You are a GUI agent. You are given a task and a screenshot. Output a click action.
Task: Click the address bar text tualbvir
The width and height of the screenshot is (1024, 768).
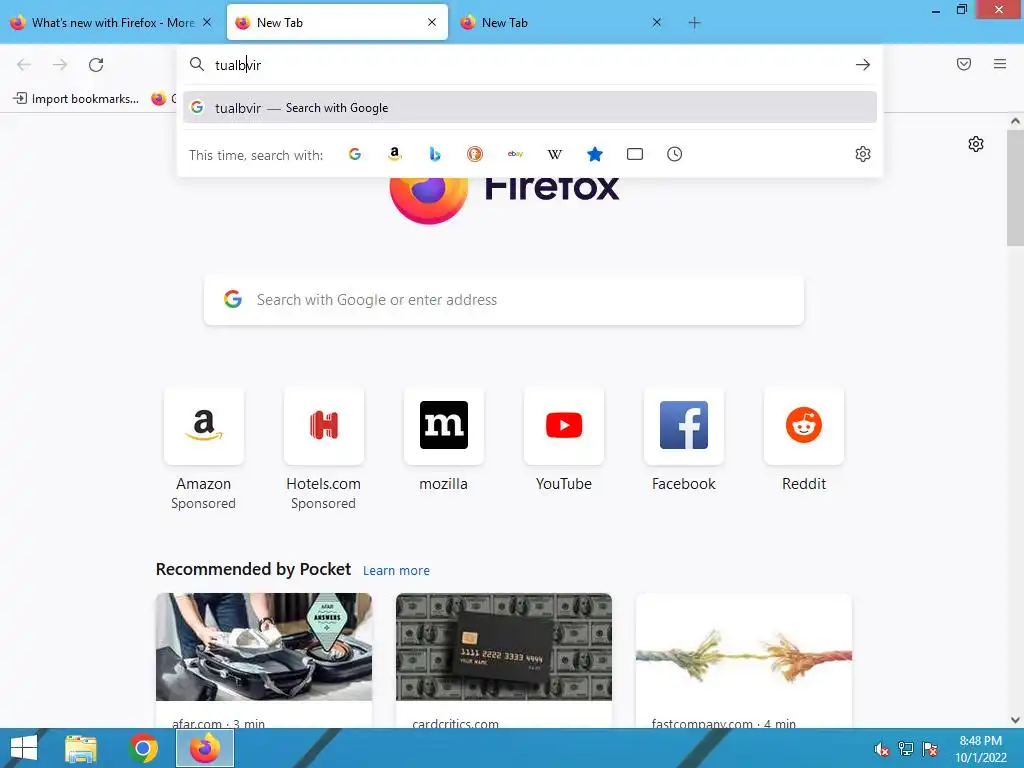(238, 65)
